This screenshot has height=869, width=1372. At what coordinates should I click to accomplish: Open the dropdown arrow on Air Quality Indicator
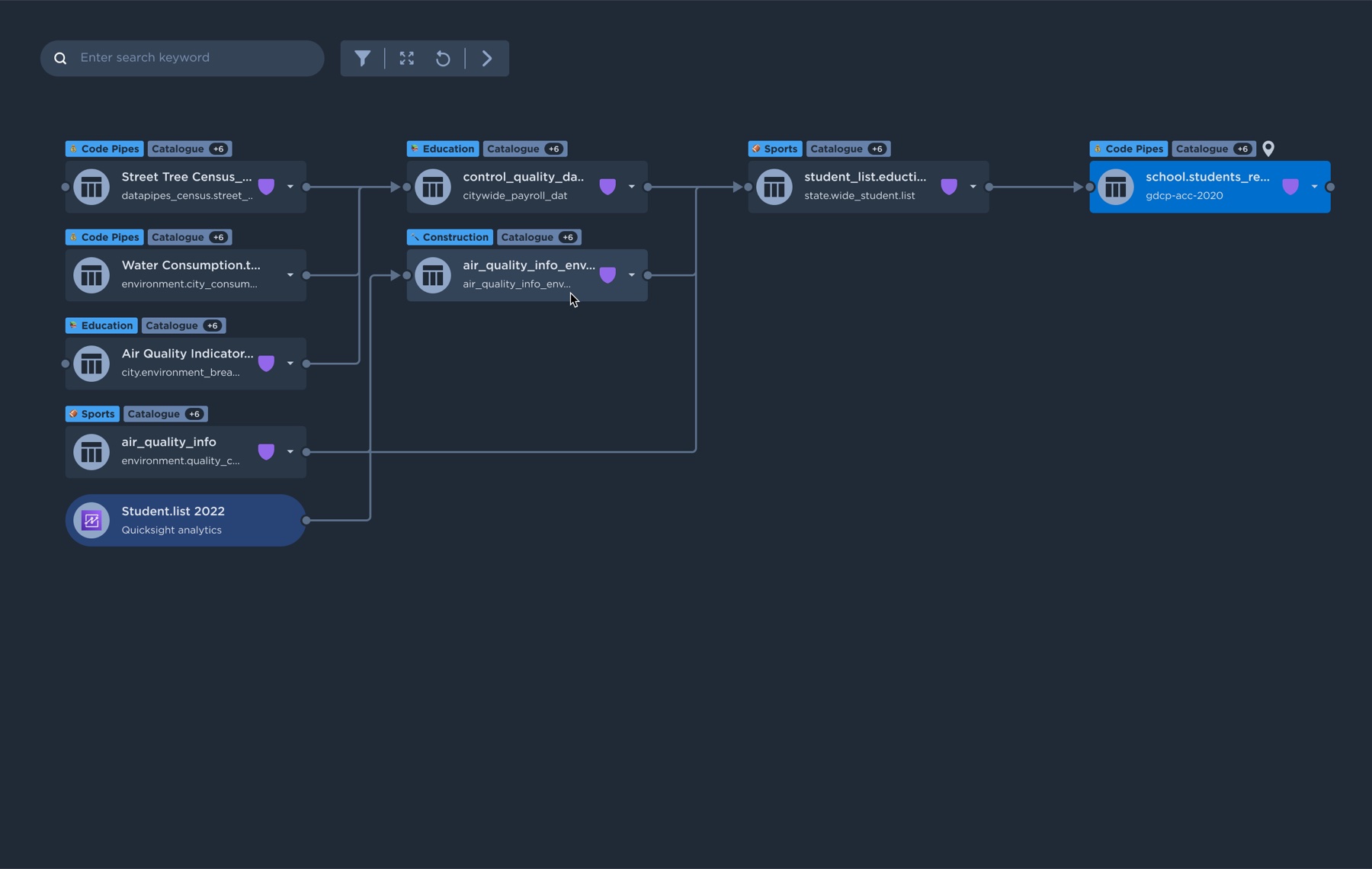pyautogui.click(x=290, y=364)
